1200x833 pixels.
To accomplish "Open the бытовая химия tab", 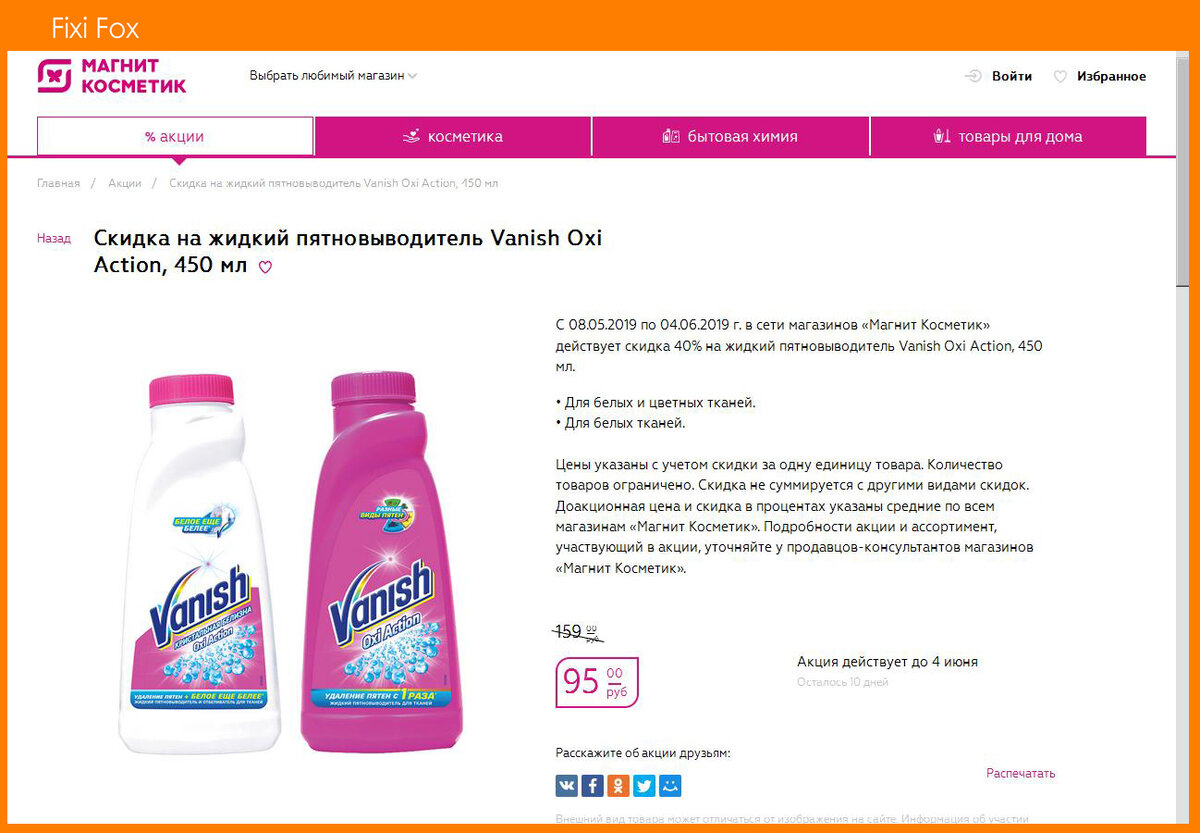I will coord(731,136).
